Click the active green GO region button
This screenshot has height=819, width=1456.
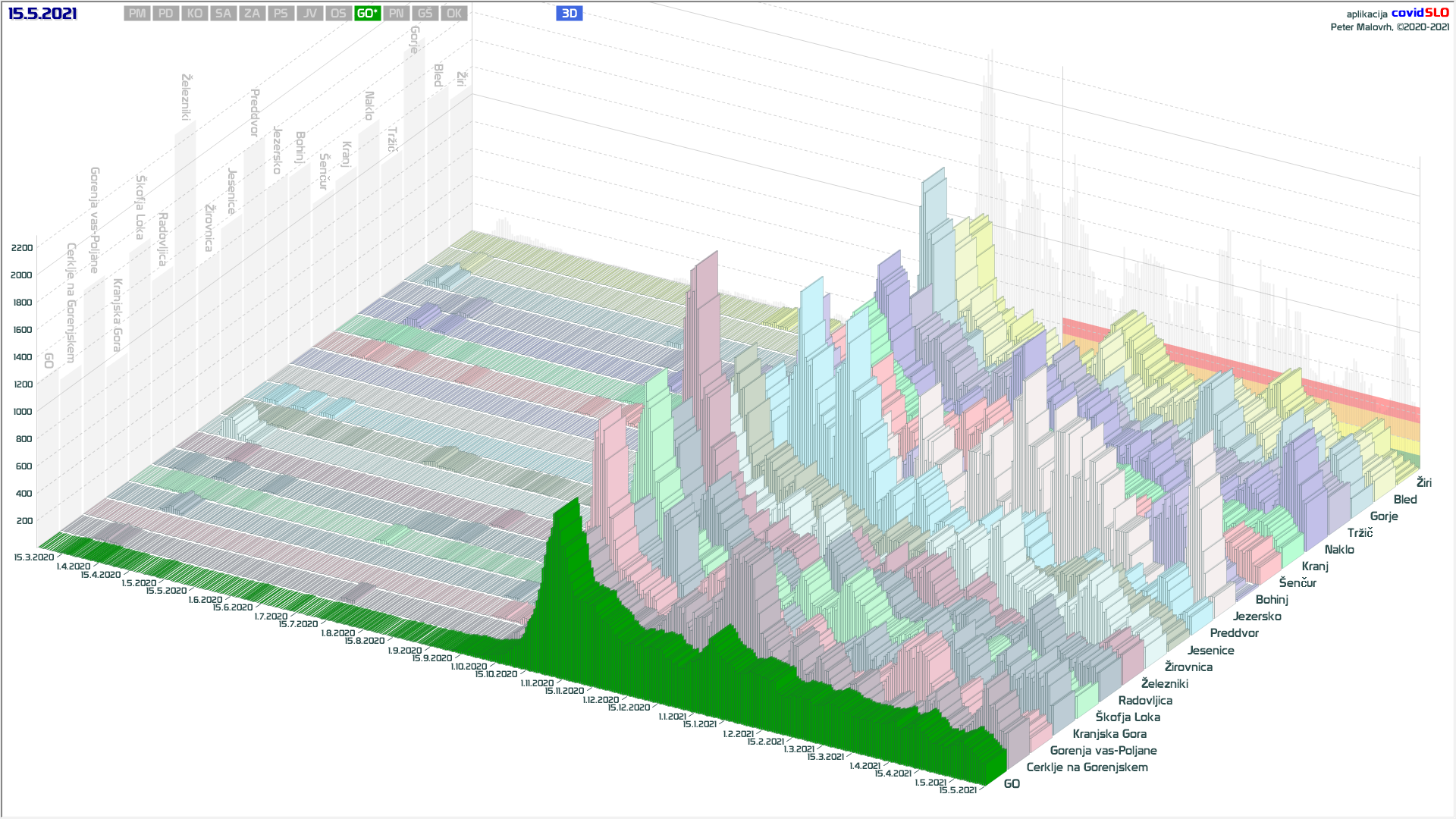click(367, 14)
